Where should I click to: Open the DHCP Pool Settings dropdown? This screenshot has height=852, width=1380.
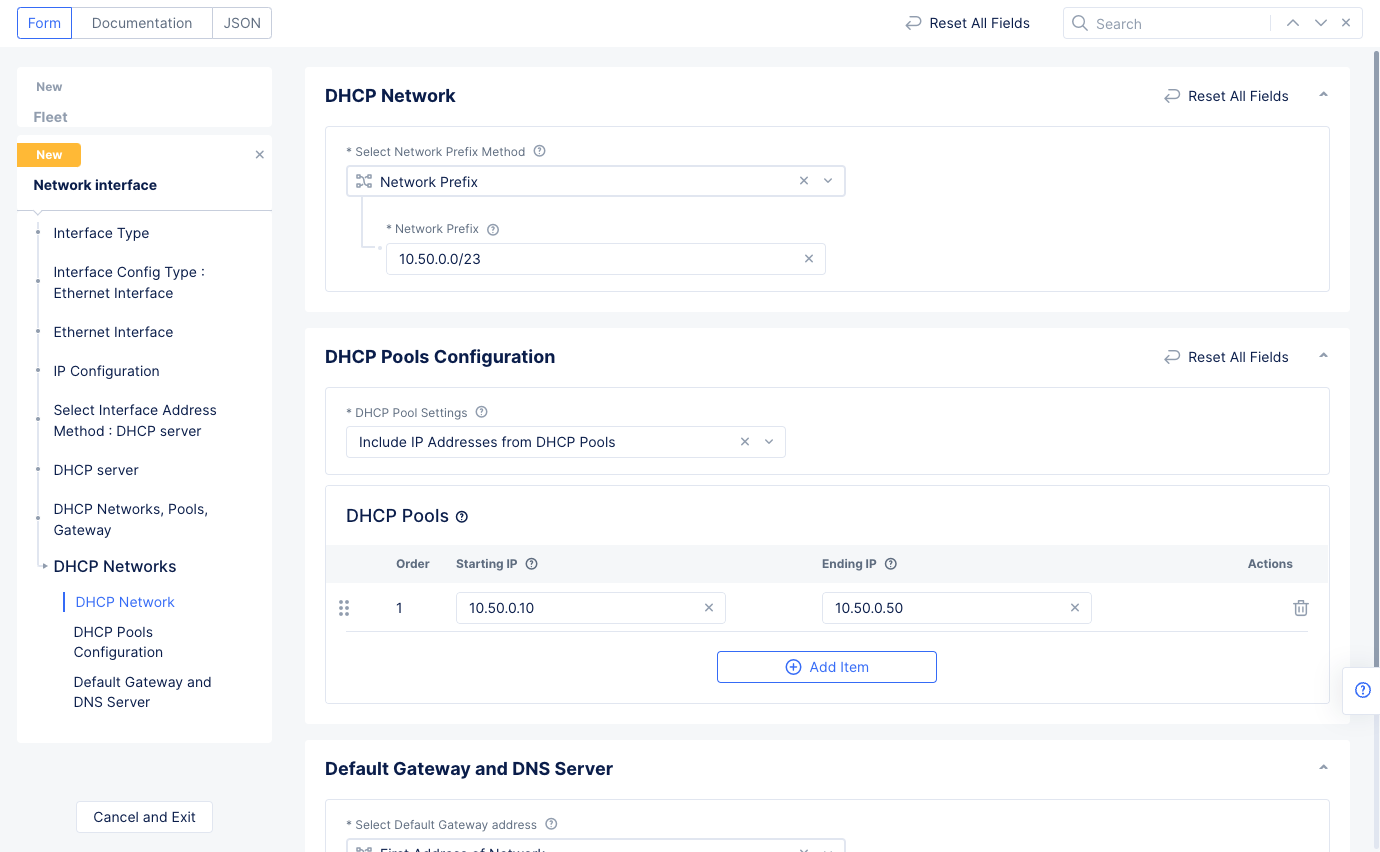[x=768, y=441]
